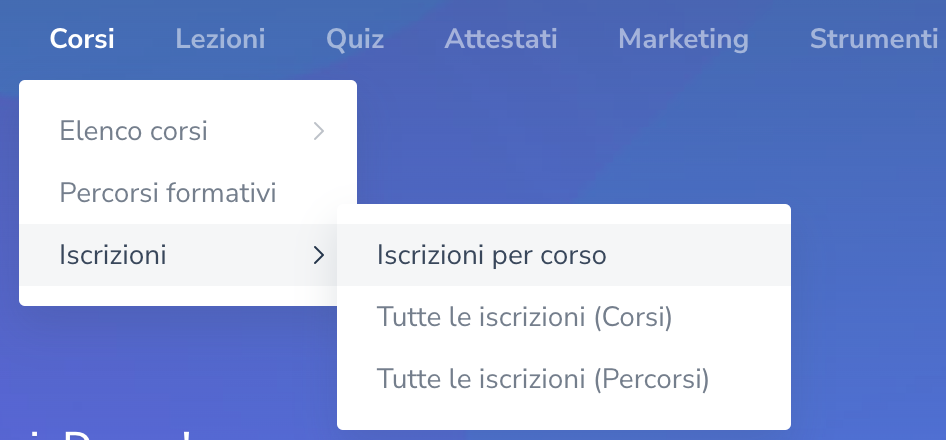Select Tutte le iscrizioni (Corsi)
This screenshot has width=946, height=440.
525,317
